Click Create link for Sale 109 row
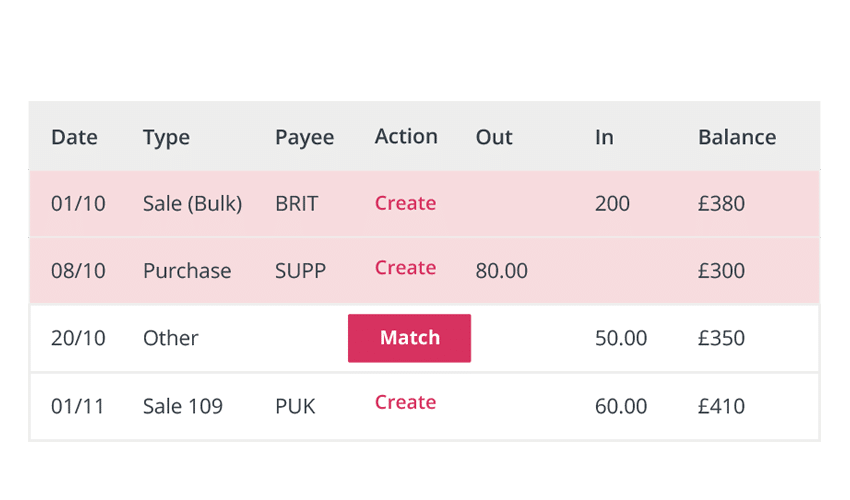Viewport: 850px width, 500px height. (x=405, y=402)
